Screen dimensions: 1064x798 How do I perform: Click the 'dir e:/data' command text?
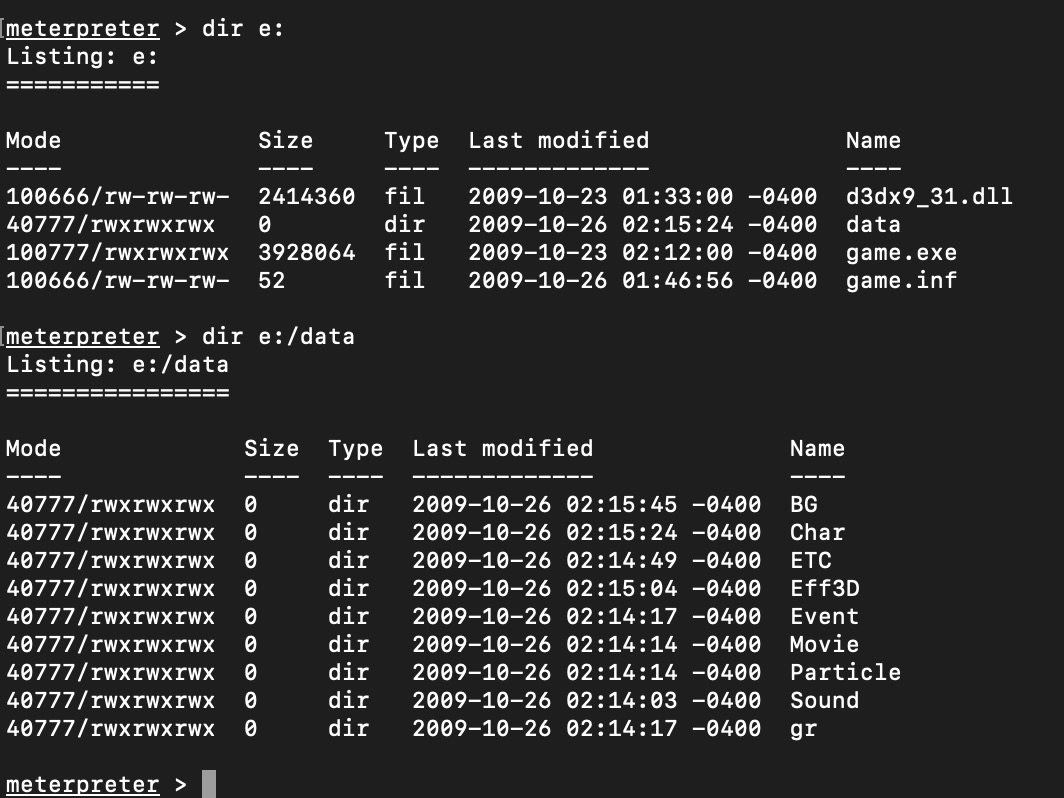(278, 337)
